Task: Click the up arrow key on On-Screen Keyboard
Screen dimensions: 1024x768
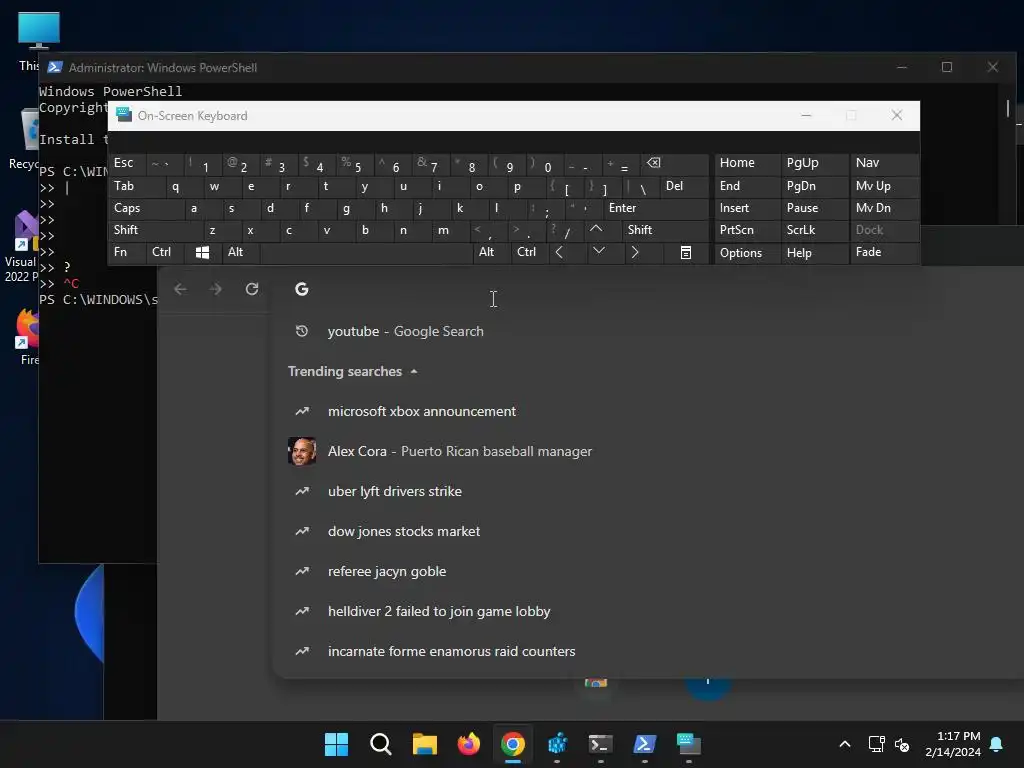Action: [x=596, y=230]
